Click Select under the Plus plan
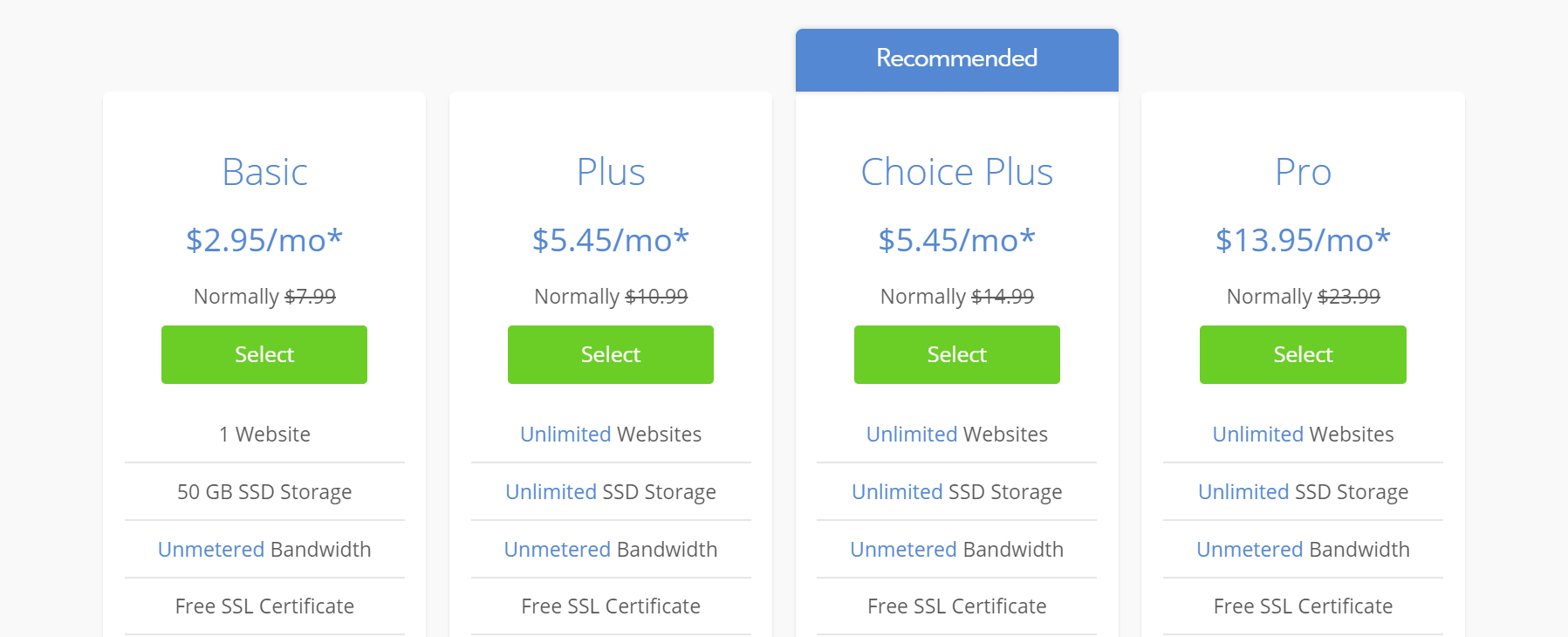Screen dimensions: 1568x637 611,354
